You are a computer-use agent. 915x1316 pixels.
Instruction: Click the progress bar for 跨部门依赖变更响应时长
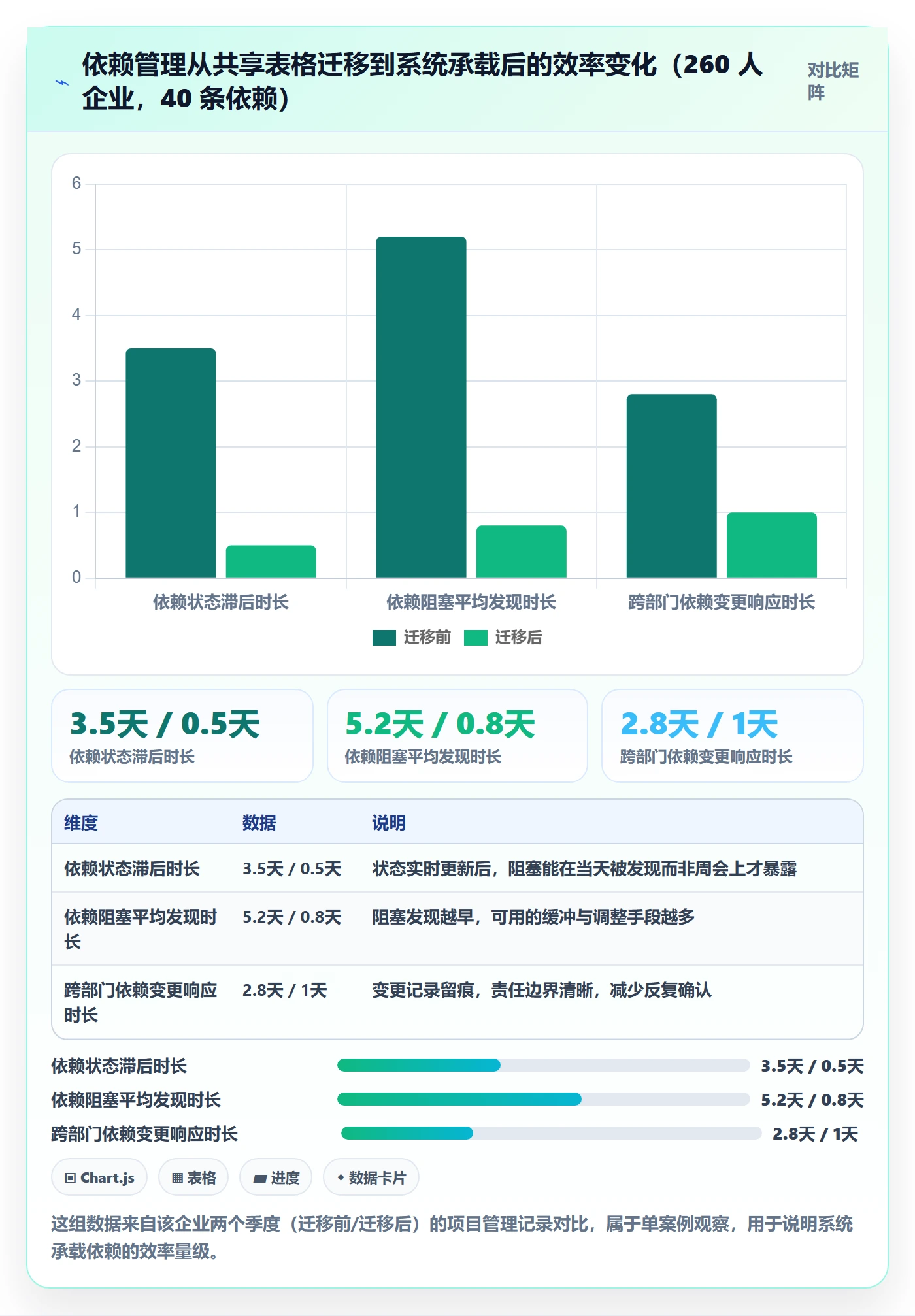click(551, 1133)
